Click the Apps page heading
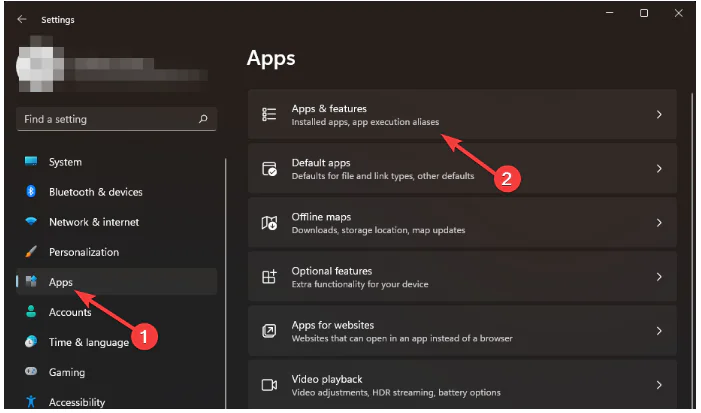The height and width of the screenshot is (413, 701). 271,59
